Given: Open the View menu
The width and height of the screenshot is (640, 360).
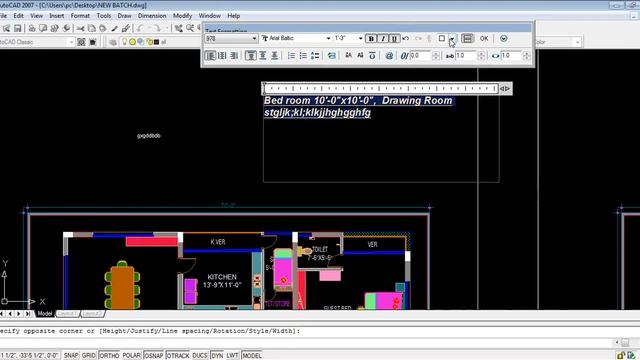Looking at the screenshot, I should tap(36, 16).
